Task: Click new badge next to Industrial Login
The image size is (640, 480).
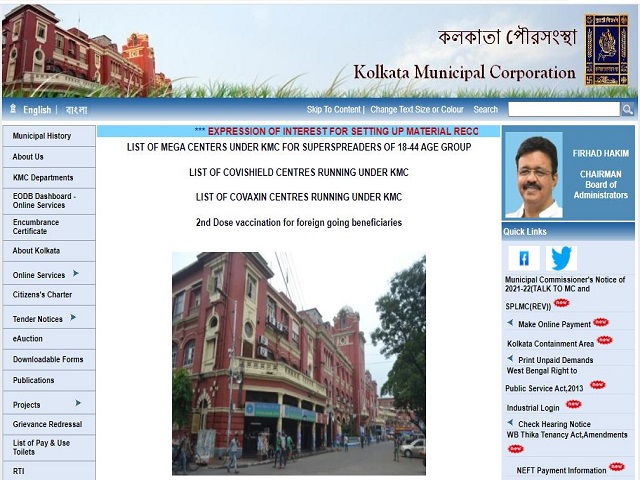Action: click(573, 404)
